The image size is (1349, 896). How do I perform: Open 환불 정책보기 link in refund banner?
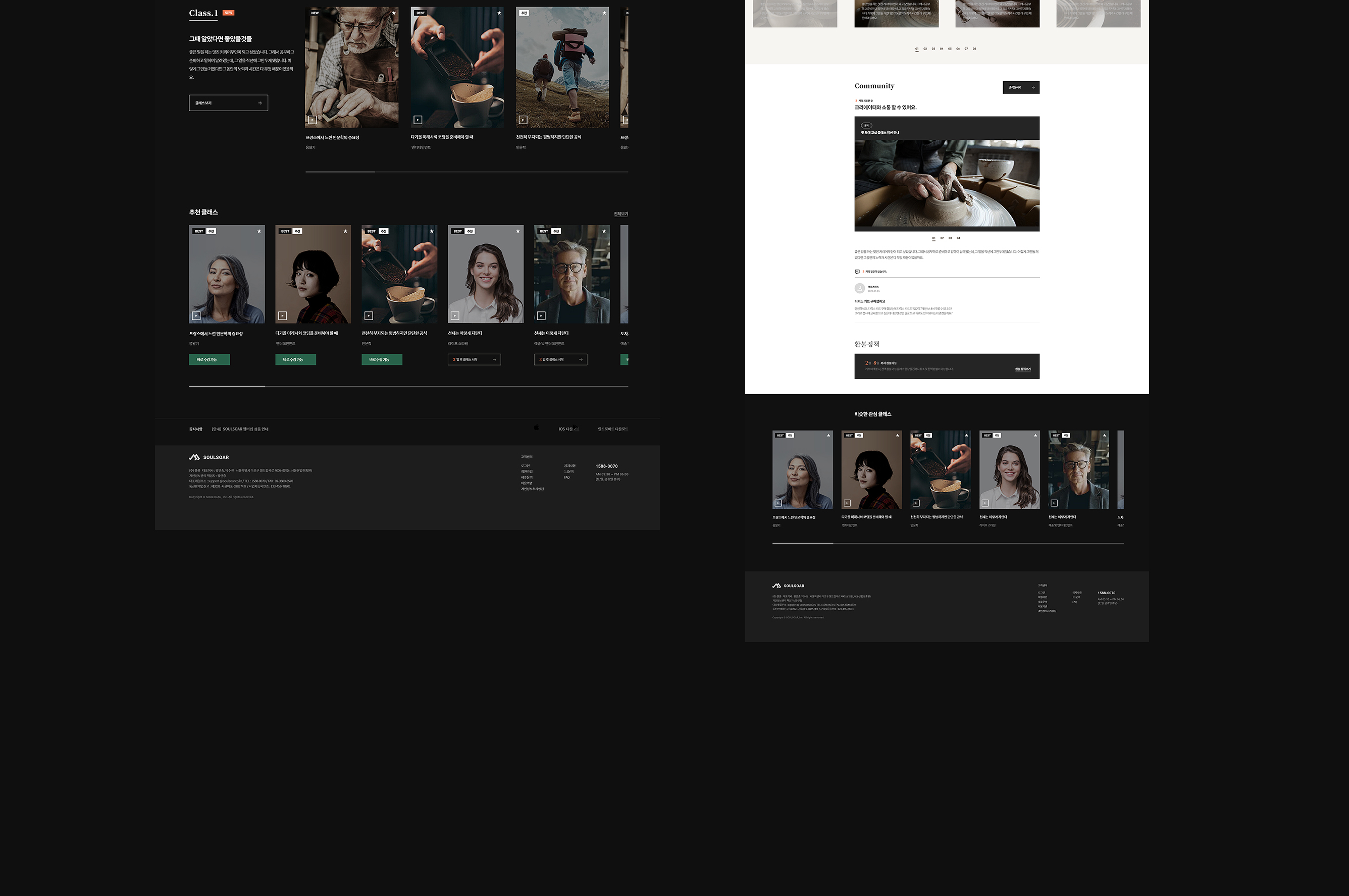(1022, 369)
